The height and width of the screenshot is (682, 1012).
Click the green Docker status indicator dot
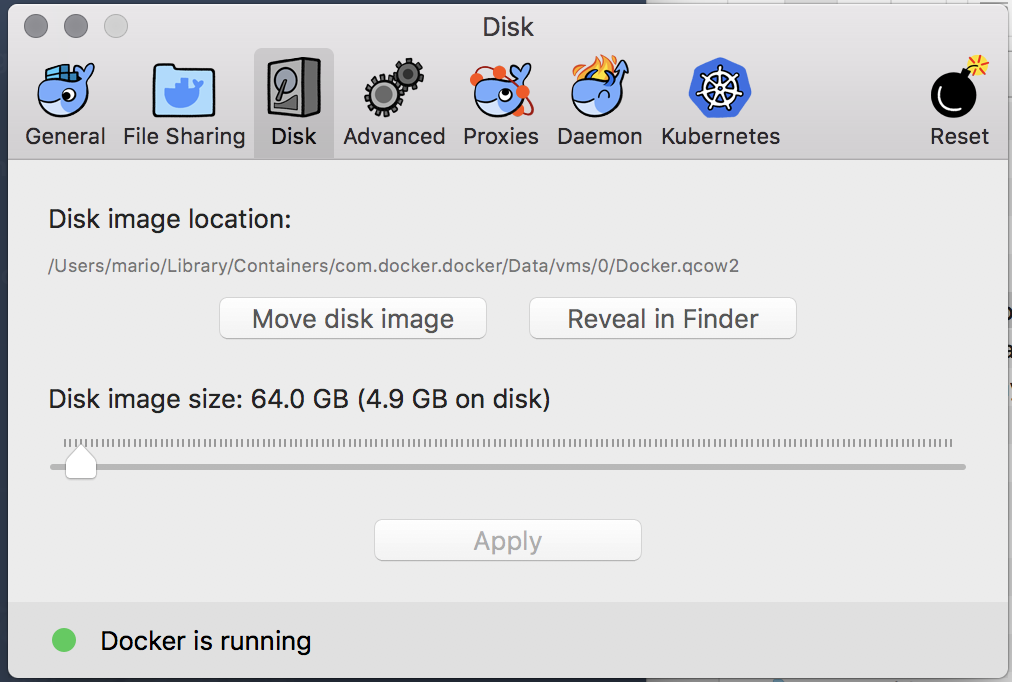64,640
